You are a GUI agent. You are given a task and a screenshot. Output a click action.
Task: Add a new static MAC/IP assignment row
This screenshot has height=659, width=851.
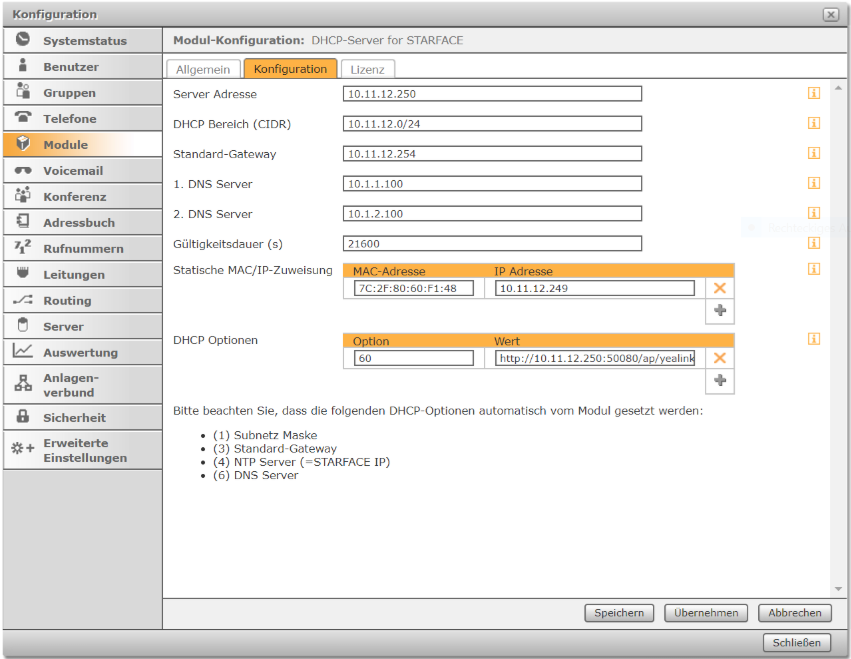coord(720,310)
